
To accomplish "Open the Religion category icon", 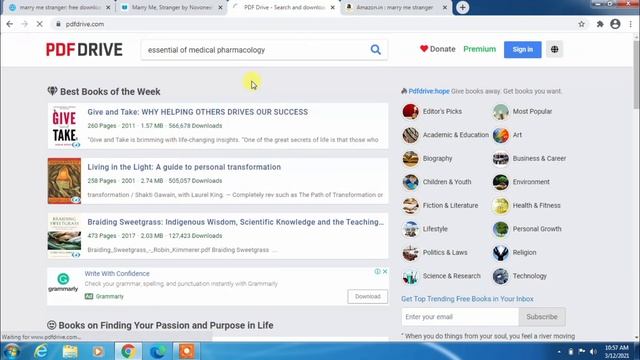I will [500, 253].
